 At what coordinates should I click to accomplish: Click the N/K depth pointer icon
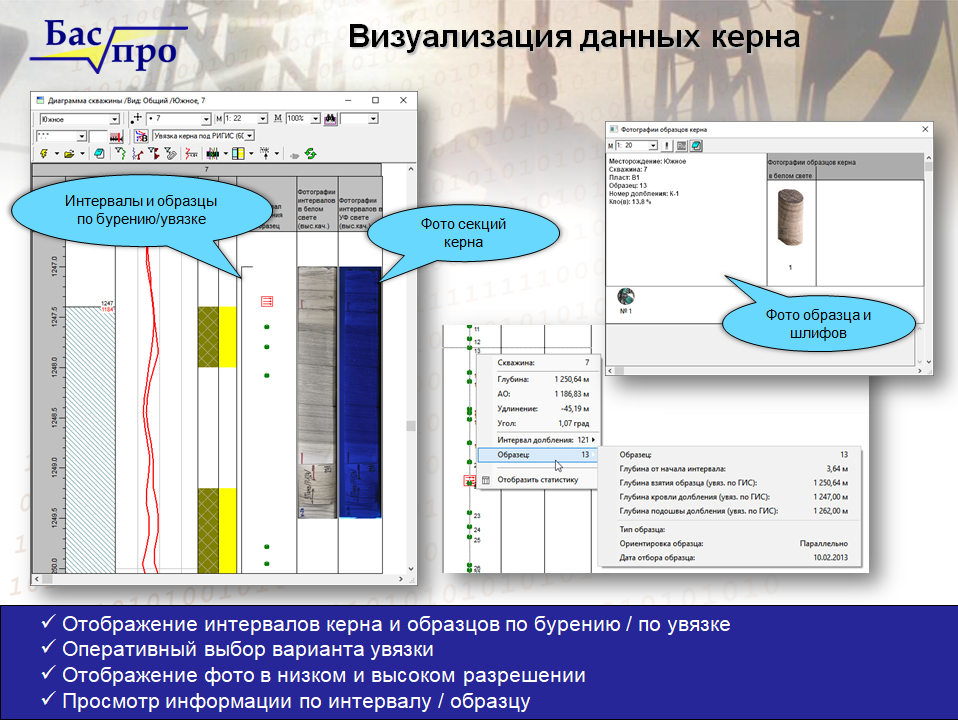pyautogui.click(x=266, y=154)
